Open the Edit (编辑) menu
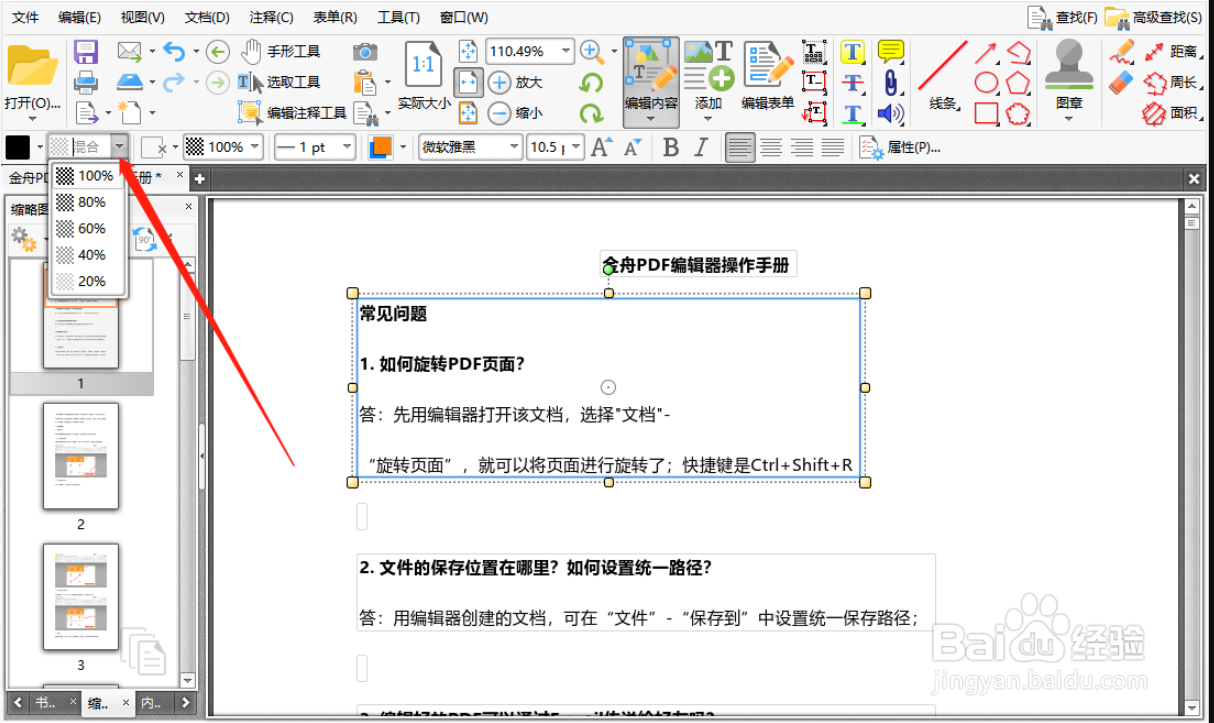The height and width of the screenshot is (723, 1214). coord(79,17)
